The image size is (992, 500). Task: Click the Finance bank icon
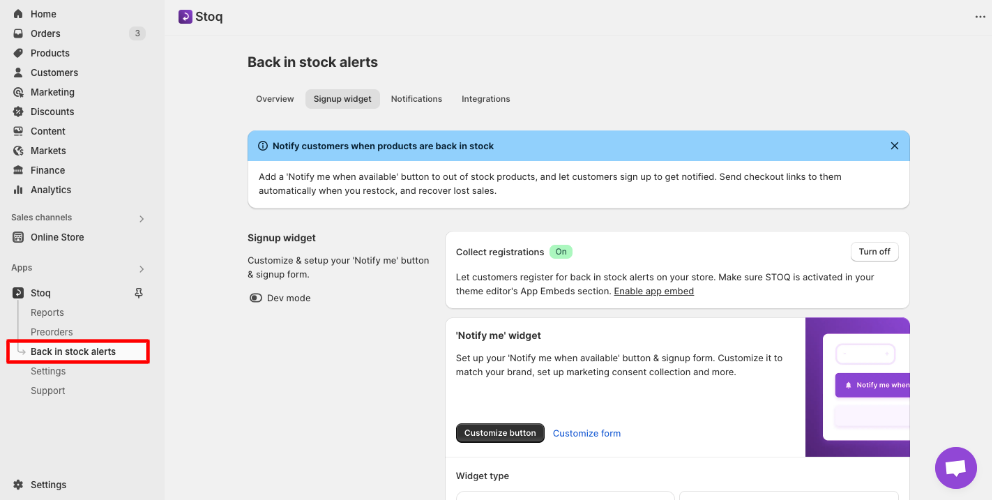click(x=18, y=170)
